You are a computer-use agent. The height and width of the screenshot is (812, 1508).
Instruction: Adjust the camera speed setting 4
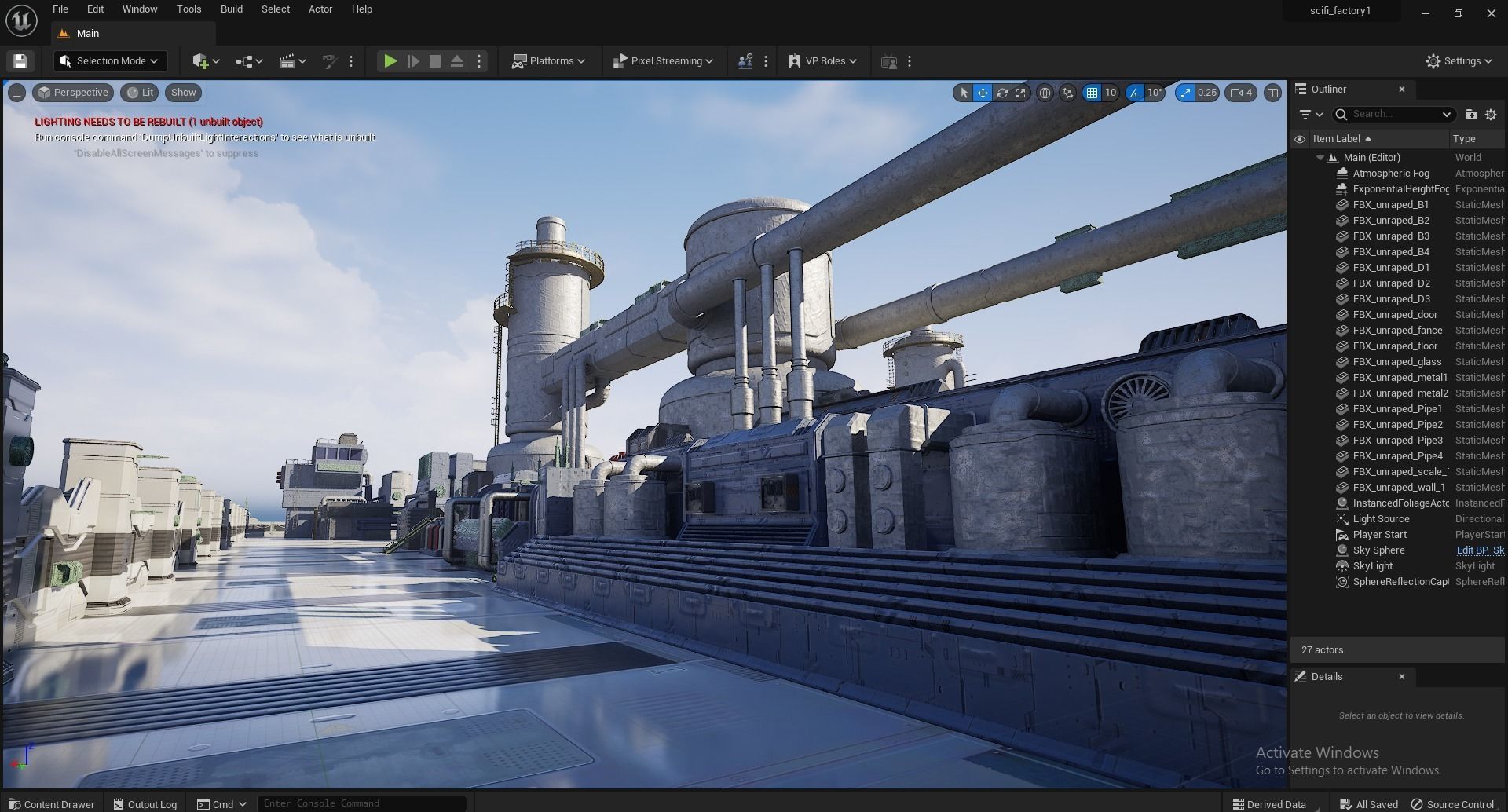coord(1242,93)
